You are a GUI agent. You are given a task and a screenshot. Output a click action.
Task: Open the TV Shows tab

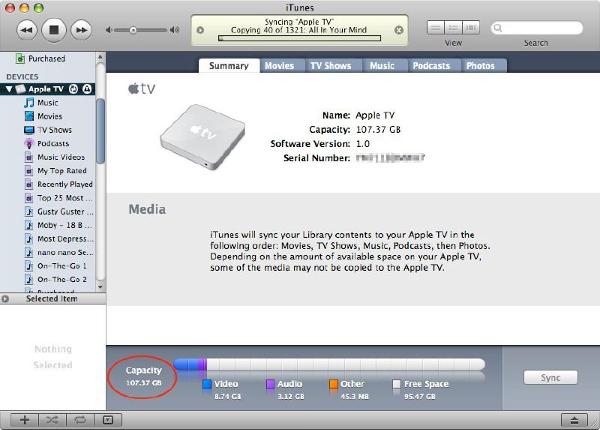click(x=331, y=66)
